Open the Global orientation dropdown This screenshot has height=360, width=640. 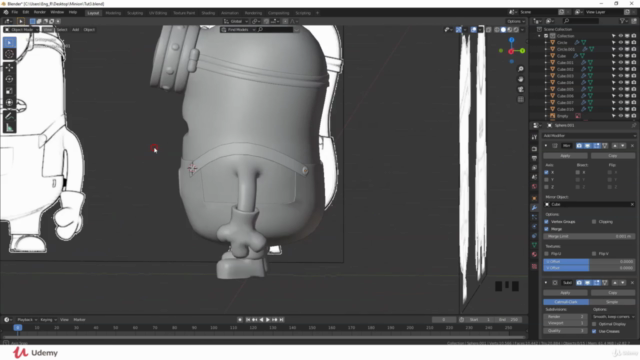tap(236, 21)
